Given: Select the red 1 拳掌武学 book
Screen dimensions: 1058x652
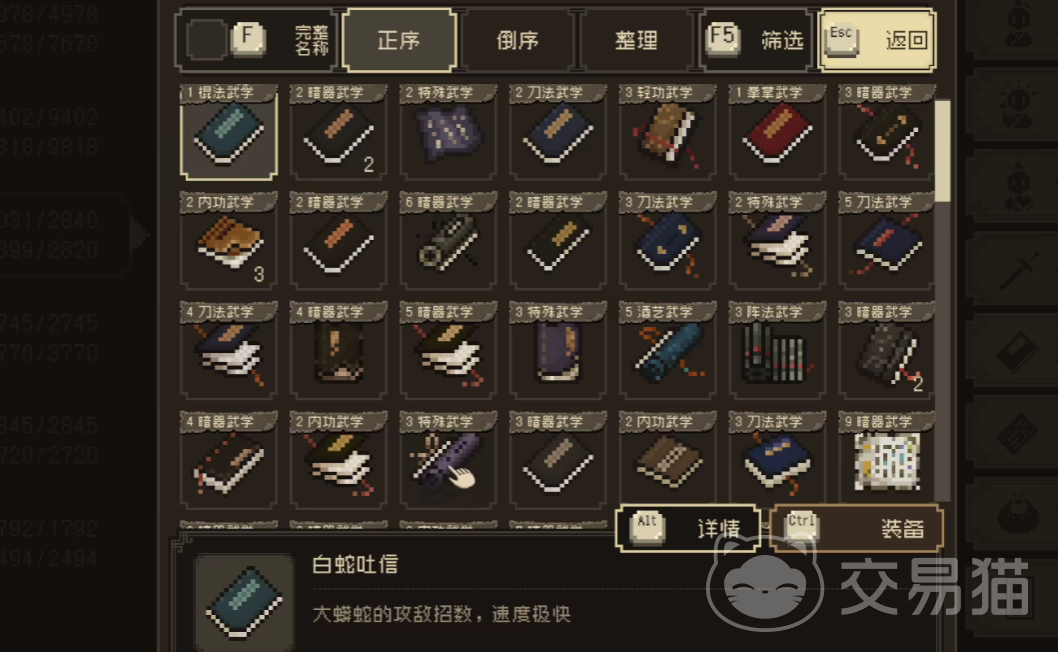Looking at the screenshot, I should tap(777, 132).
